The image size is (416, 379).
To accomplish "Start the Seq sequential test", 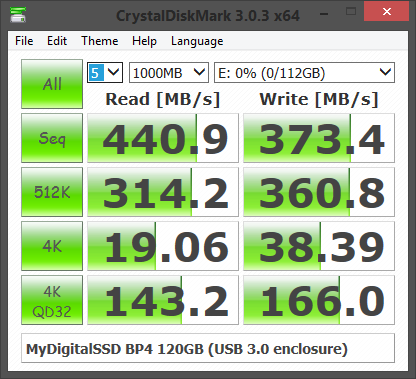I will coord(52,138).
